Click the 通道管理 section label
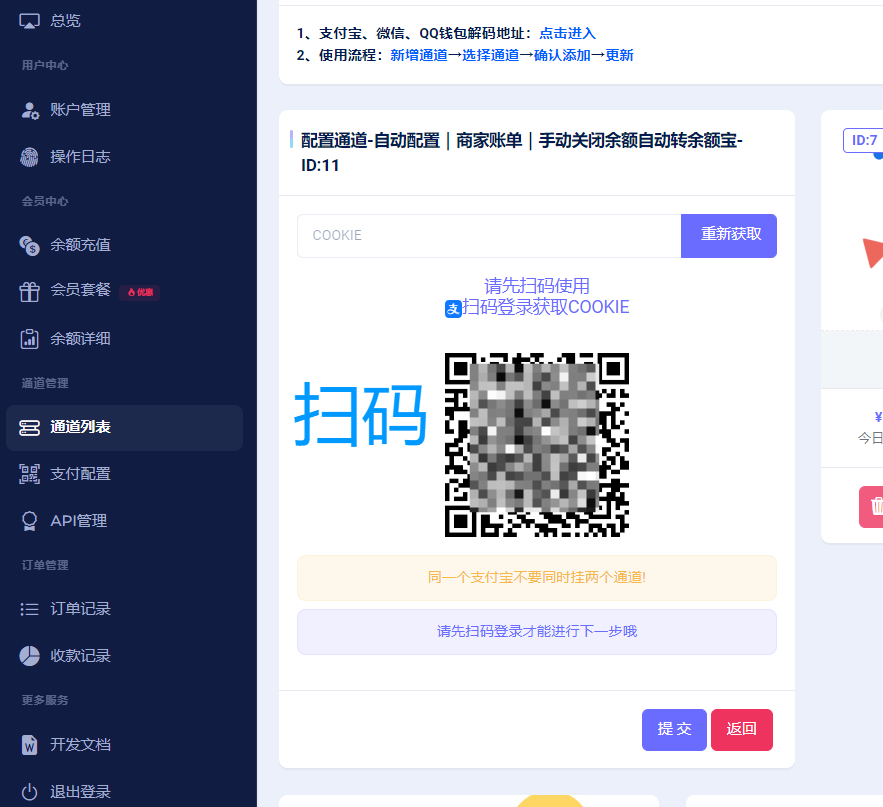This screenshot has width=883, height=807. tap(45, 384)
